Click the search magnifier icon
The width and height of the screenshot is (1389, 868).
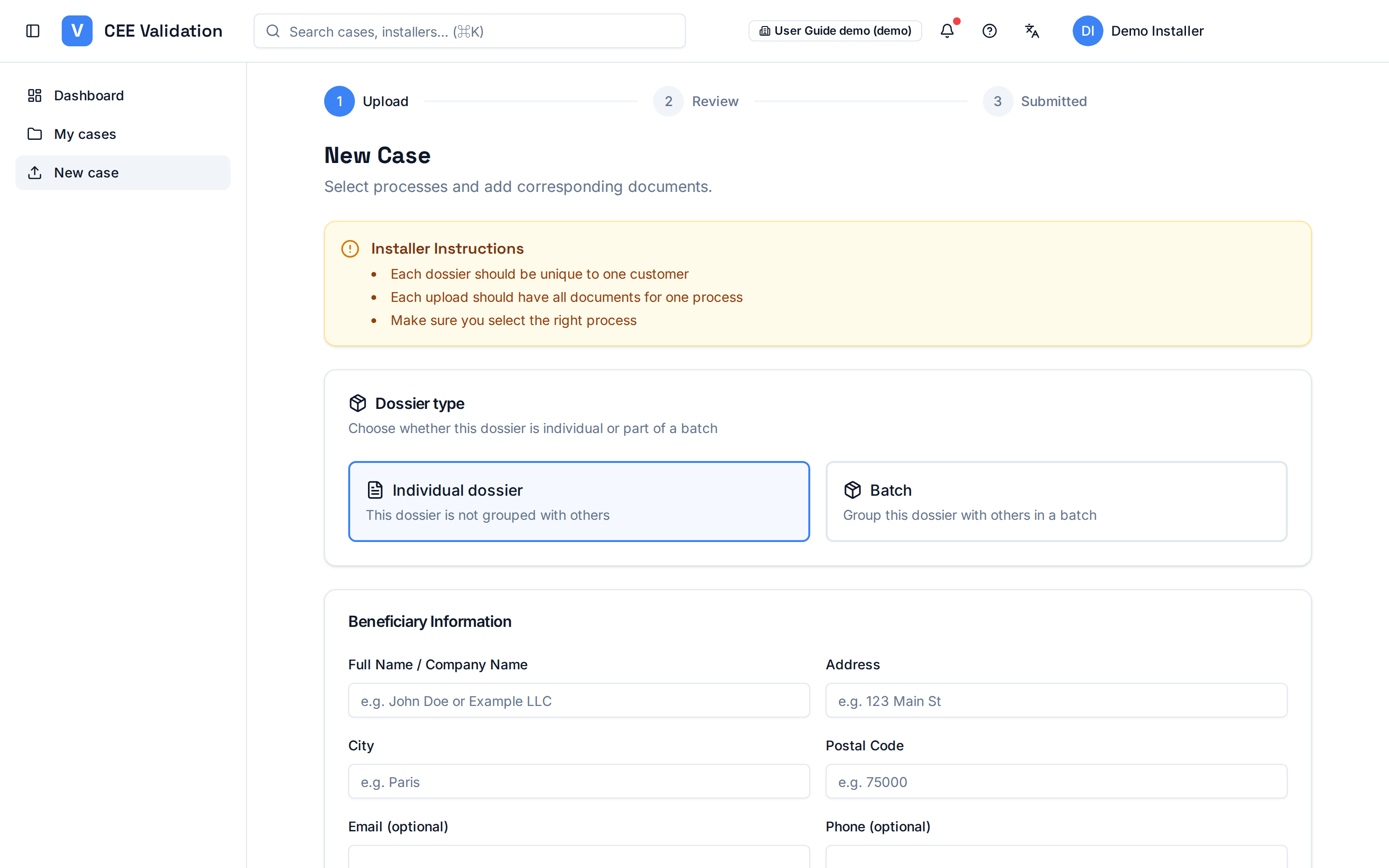pos(273,31)
